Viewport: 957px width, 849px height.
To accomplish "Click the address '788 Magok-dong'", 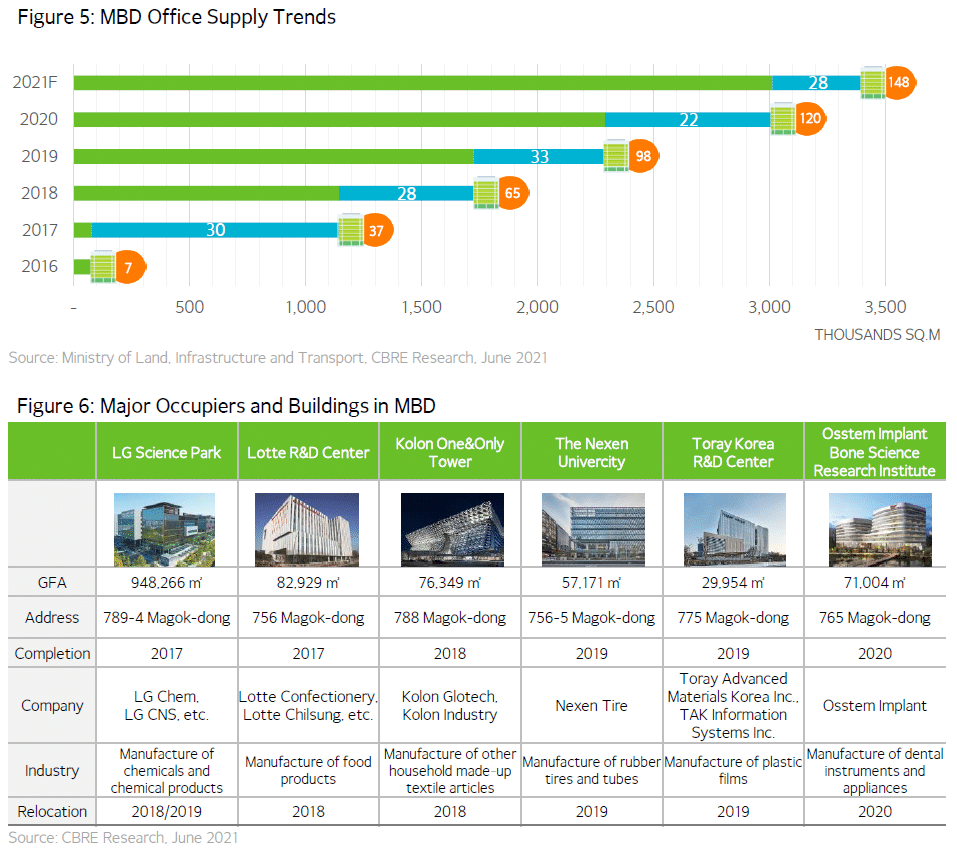I will pos(450,618).
